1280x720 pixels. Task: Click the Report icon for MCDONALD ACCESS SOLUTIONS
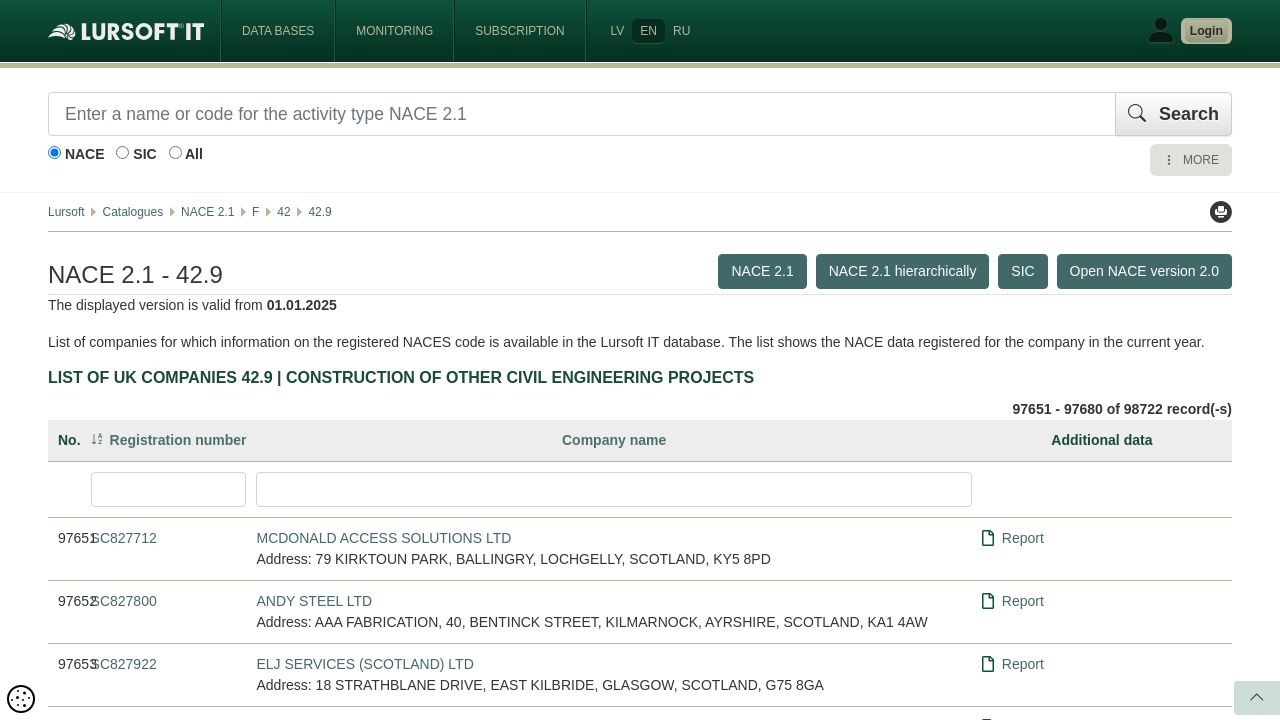pos(988,538)
